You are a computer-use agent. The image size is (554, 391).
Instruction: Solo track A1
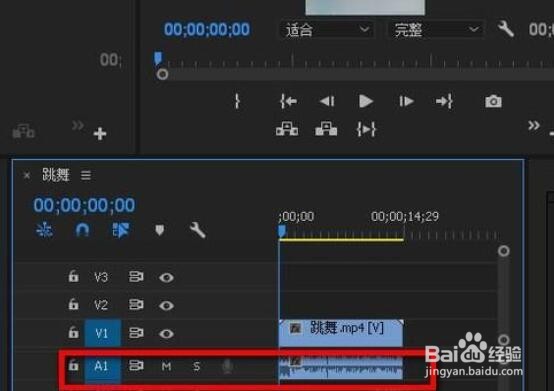(197, 367)
